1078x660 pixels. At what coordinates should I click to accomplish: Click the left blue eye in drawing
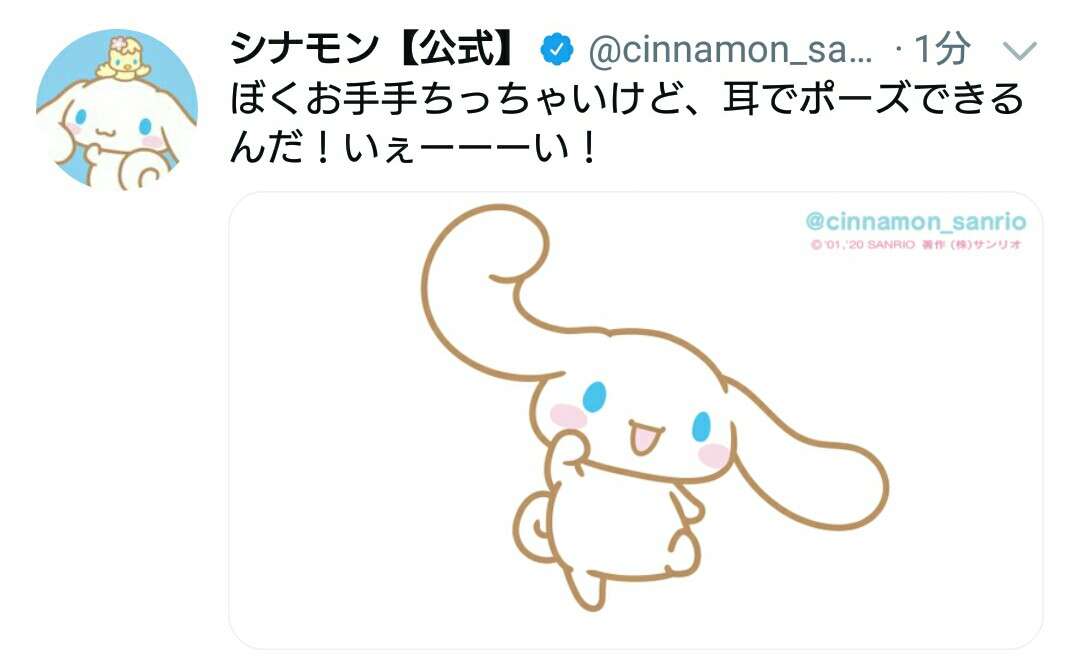point(594,397)
